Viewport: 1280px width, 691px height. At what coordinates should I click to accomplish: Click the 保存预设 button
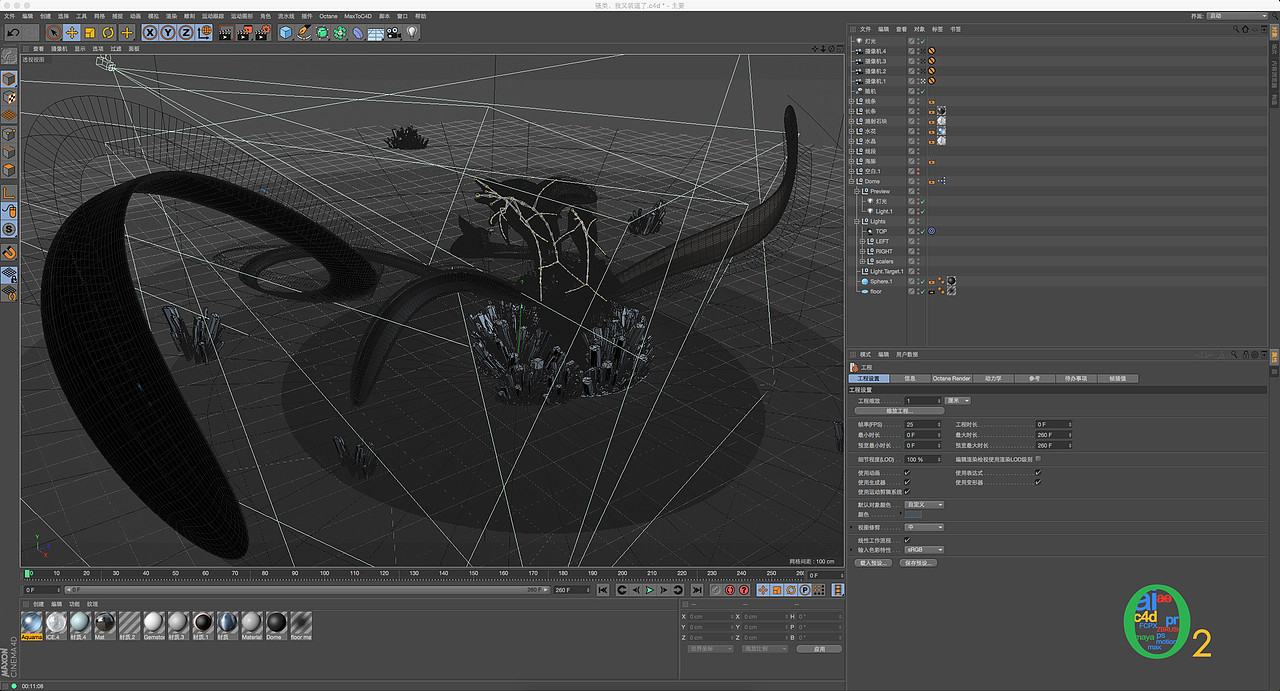click(917, 563)
